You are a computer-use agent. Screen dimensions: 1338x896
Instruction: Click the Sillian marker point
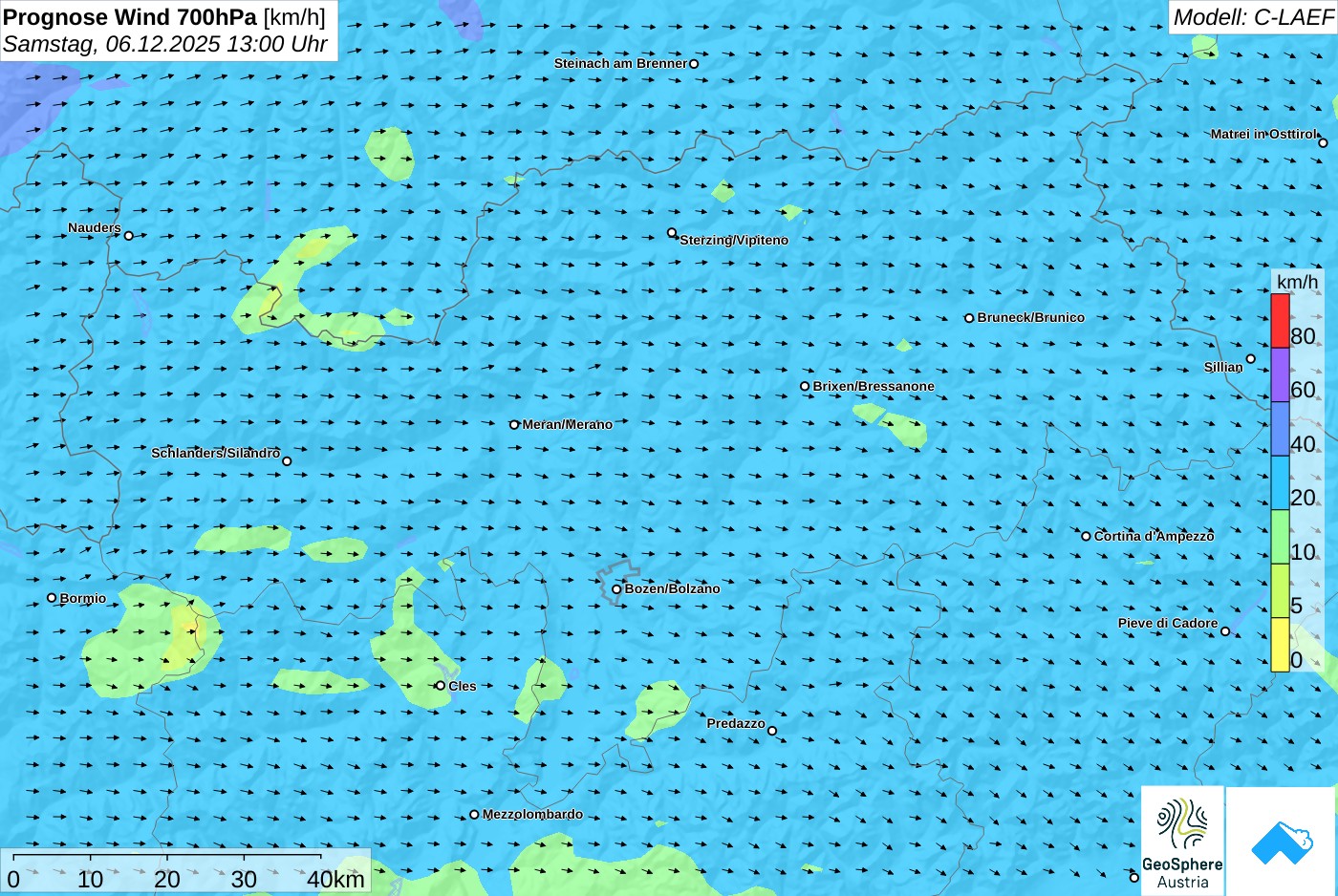pyautogui.click(x=1251, y=359)
